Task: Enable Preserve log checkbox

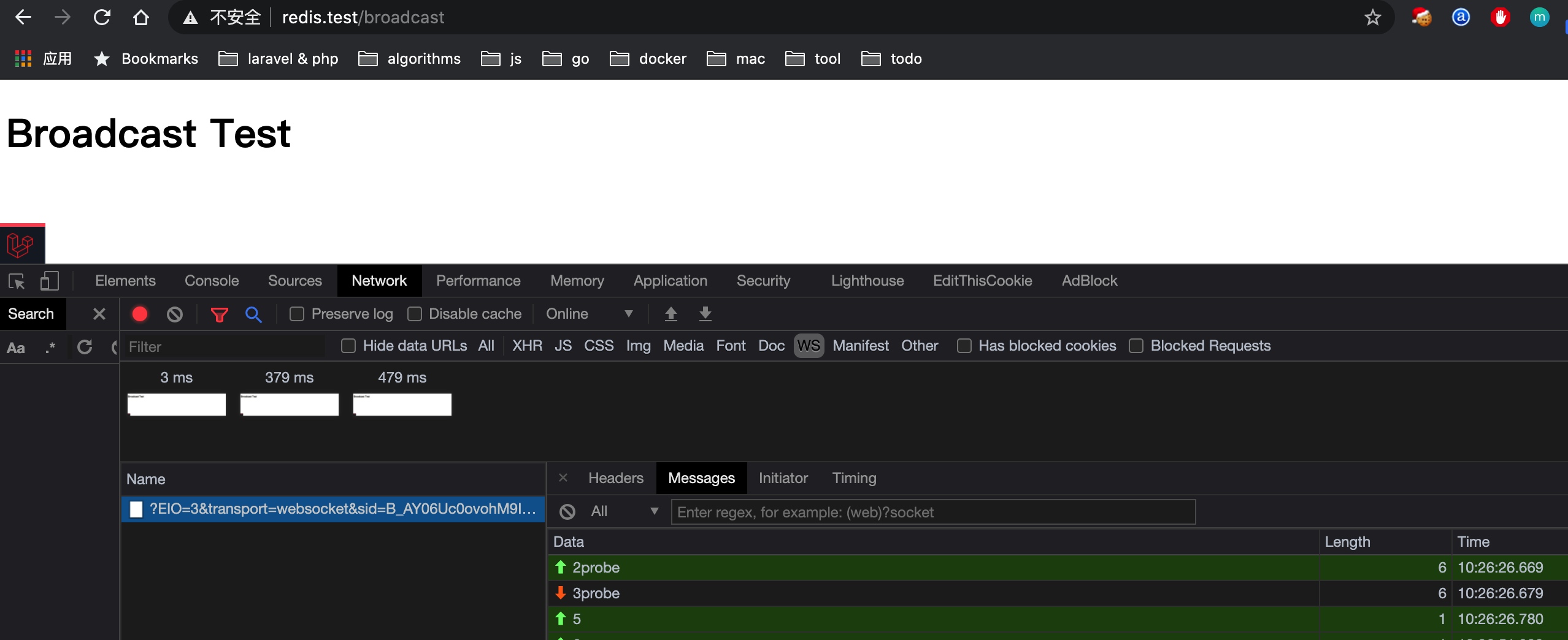Action: click(297, 314)
